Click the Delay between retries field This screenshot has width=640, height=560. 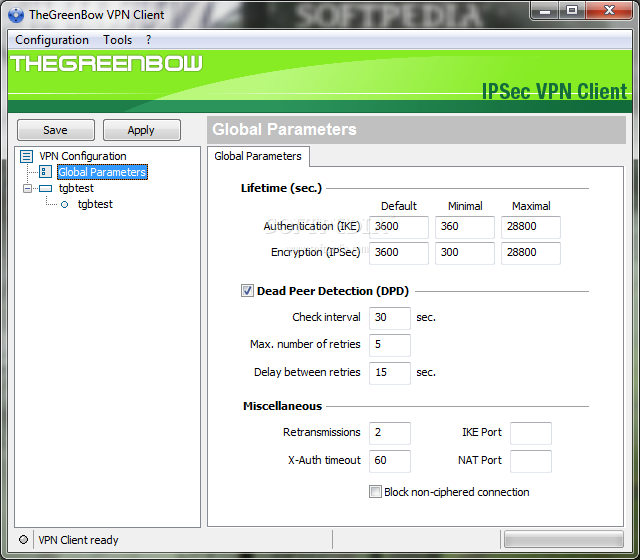(390, 373)
